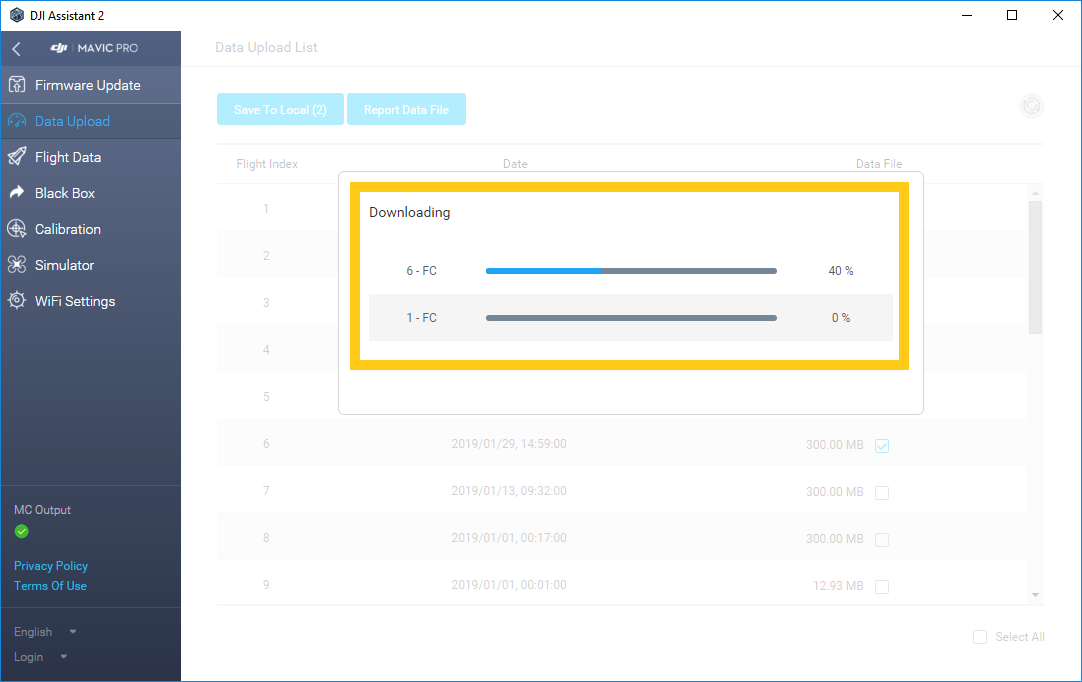
Task: Click the DJI Mavic Pro logo
Action: [94, 48]
